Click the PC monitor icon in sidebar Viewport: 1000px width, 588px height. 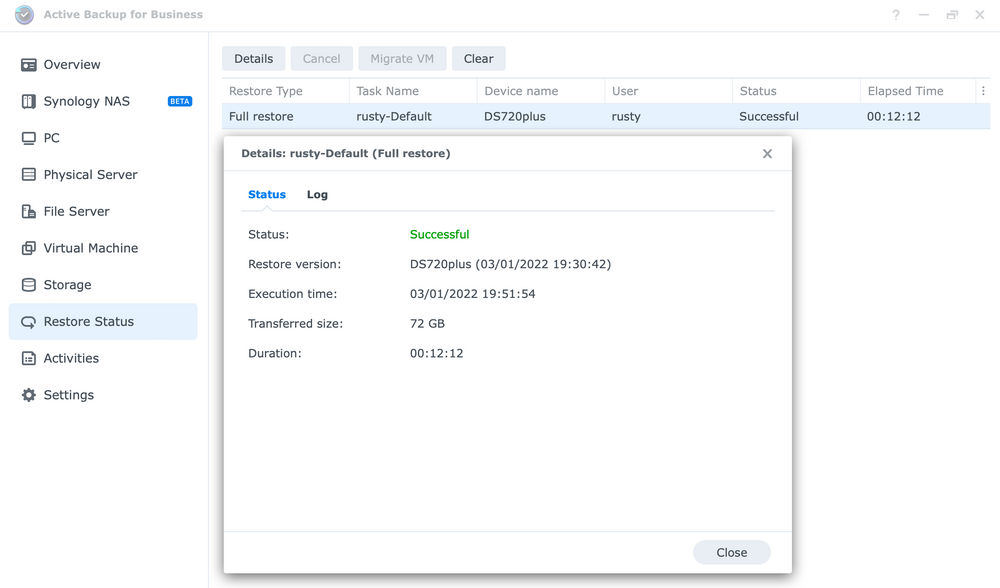pyautogui.click(x=29, y=138)
